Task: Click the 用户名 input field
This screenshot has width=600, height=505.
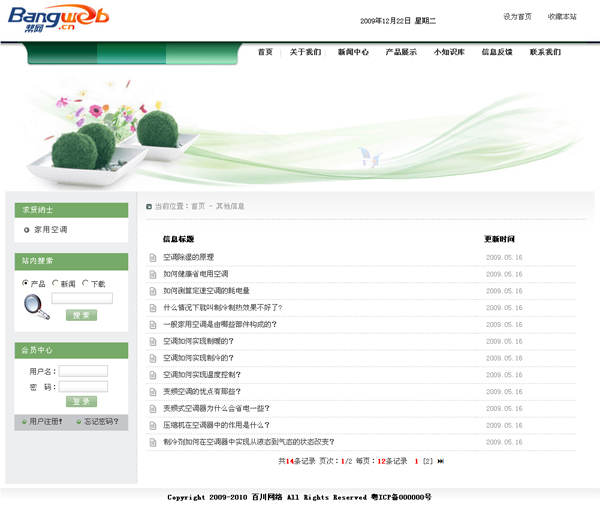Action: point(83,371)
